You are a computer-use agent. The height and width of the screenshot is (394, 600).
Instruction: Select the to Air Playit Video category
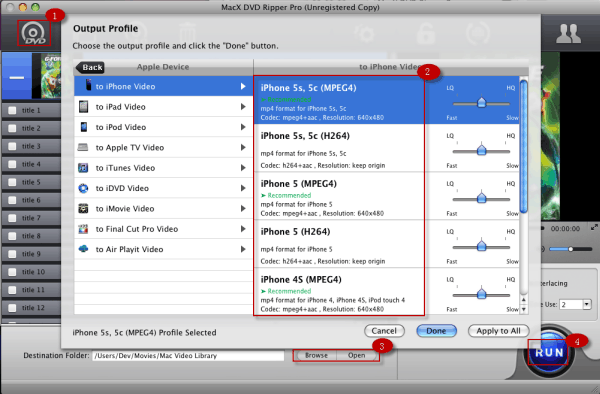coord(163,249)
